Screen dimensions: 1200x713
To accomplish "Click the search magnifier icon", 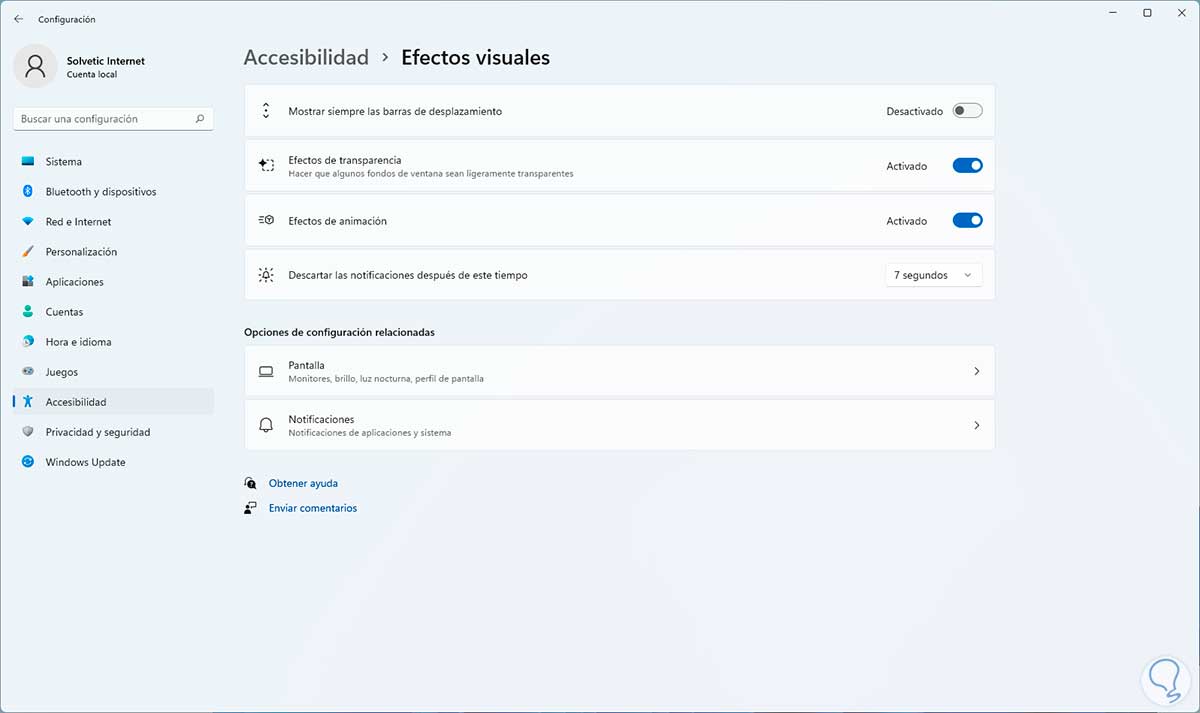I will 200,119.
